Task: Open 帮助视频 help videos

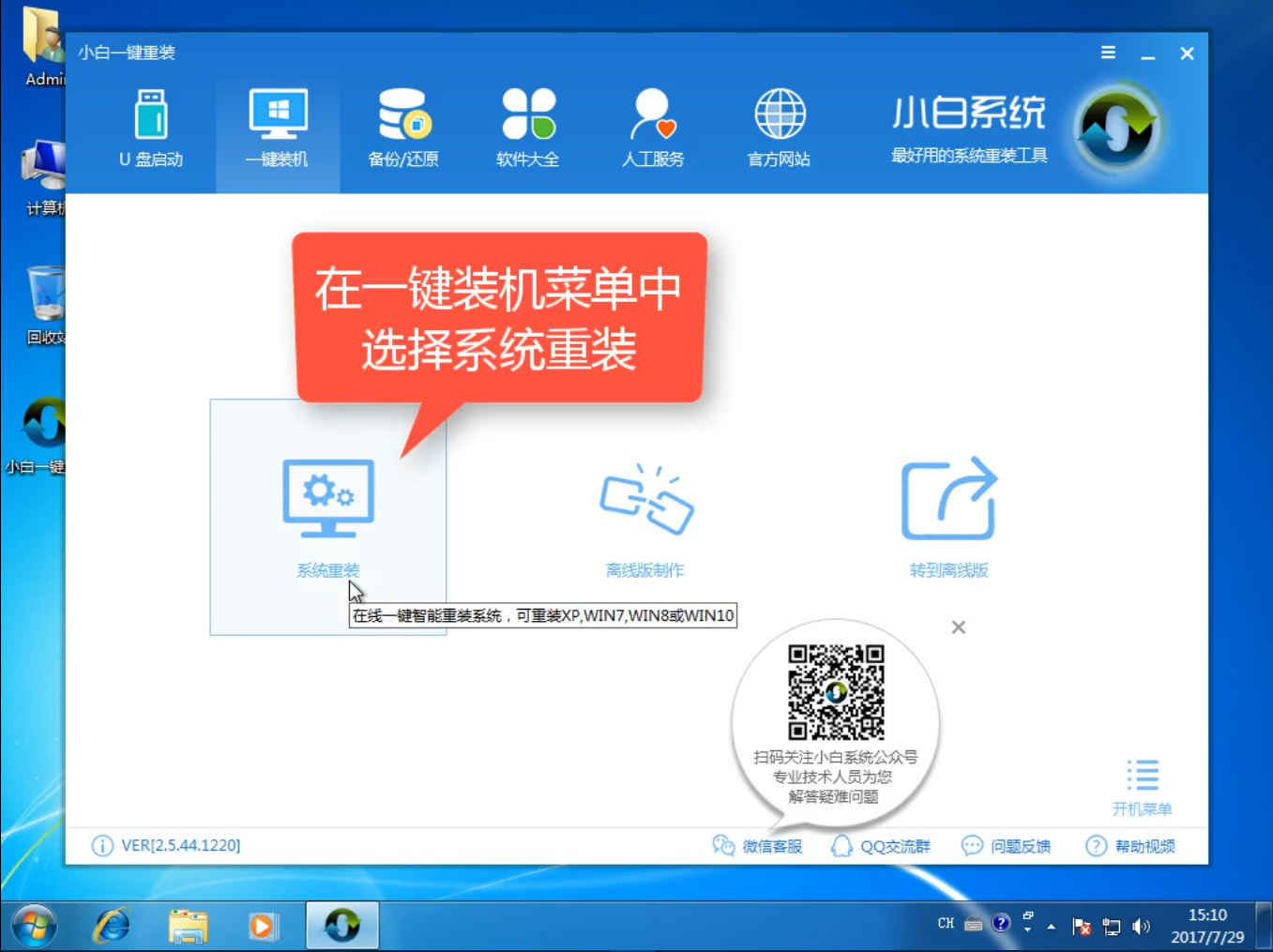Action: [1130, 845]
